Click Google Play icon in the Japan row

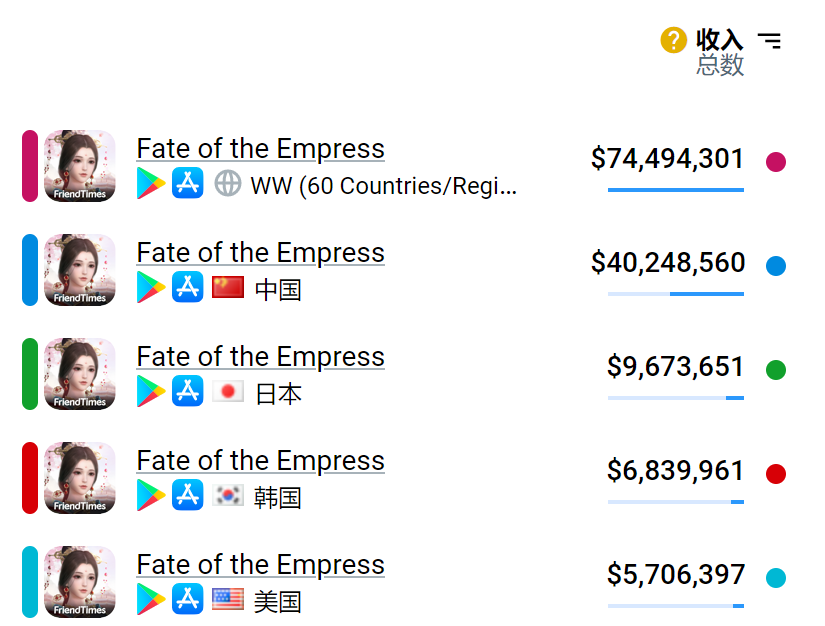pyautogui.click(x=151, y=391)
